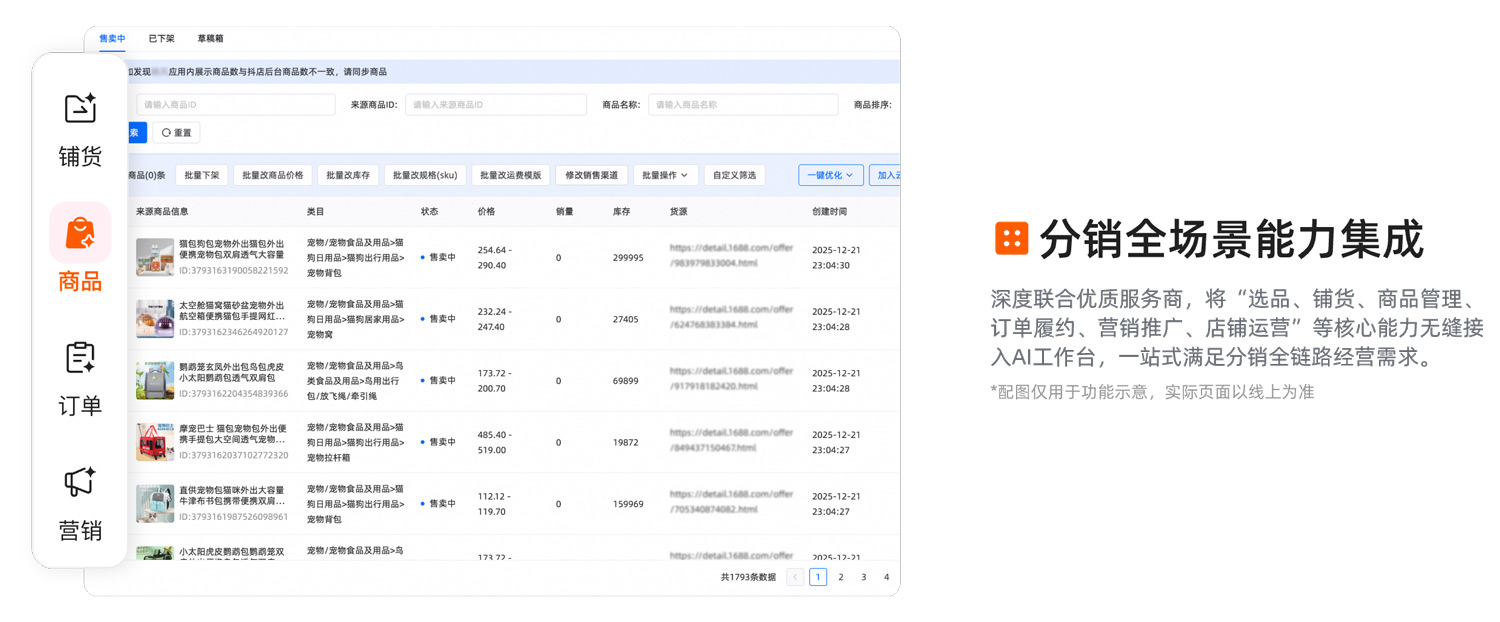Image resolution: width=1500 pixels, height=622 pixels.
Task: Click the 重置 reset button
Action: tap(176, 132)
